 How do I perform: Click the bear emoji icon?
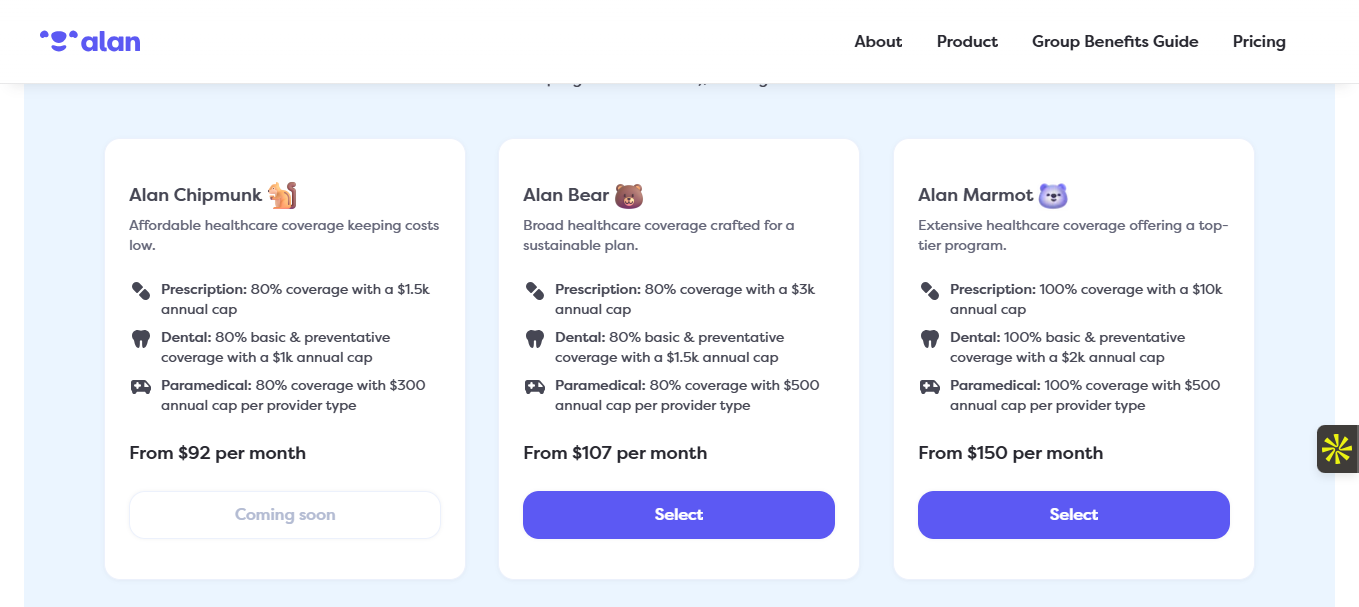[x=629, y=195]
